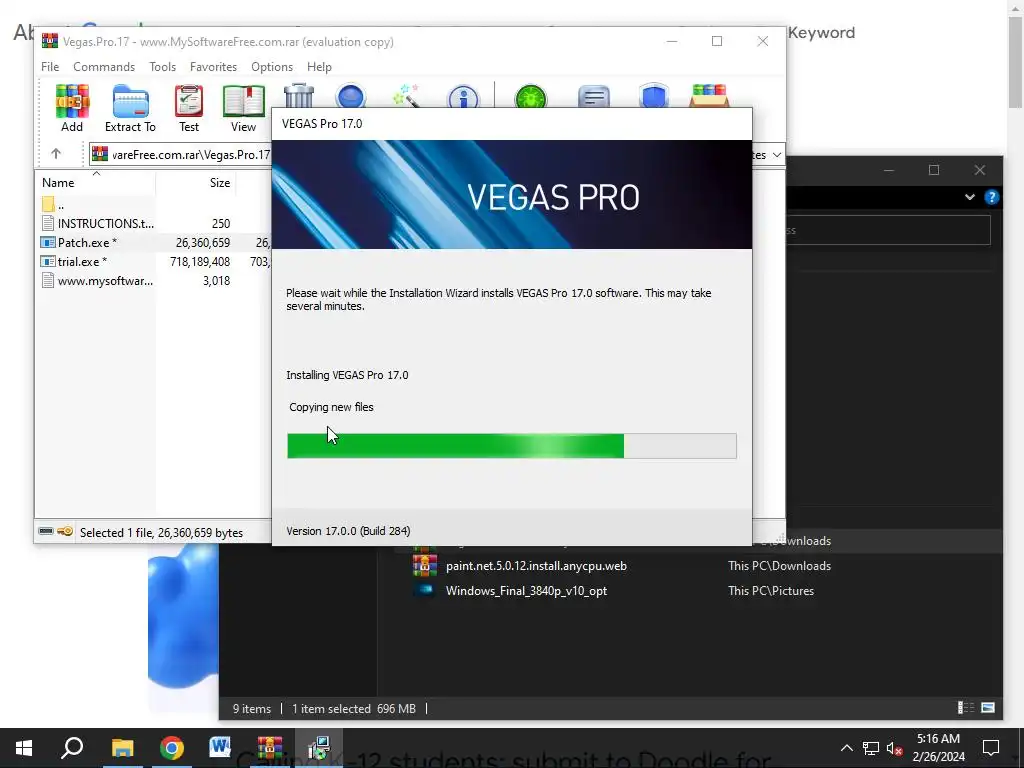This screenshot has width=1024, height=768.
Task: Click the Wizard magic wand icon
Action: [406, 96]
